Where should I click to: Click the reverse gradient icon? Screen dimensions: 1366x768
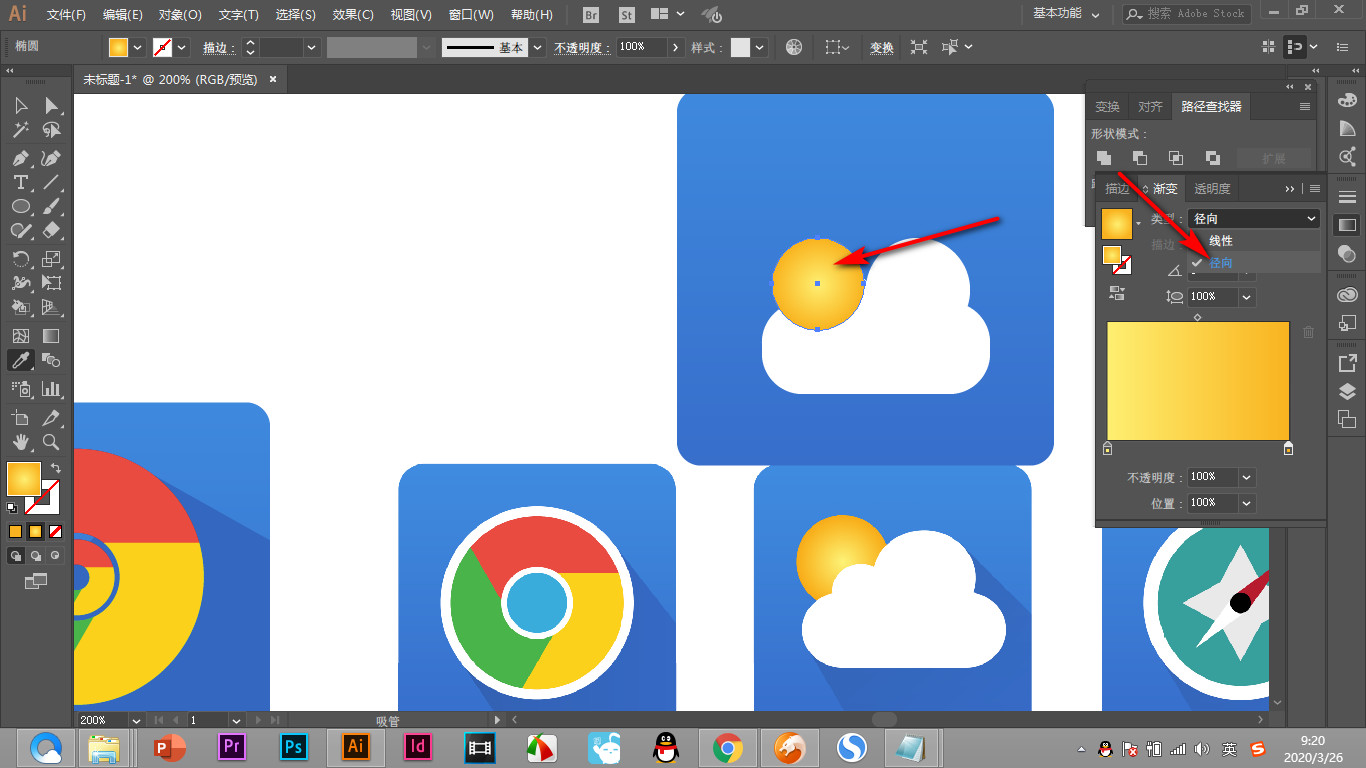point(1117,293)
